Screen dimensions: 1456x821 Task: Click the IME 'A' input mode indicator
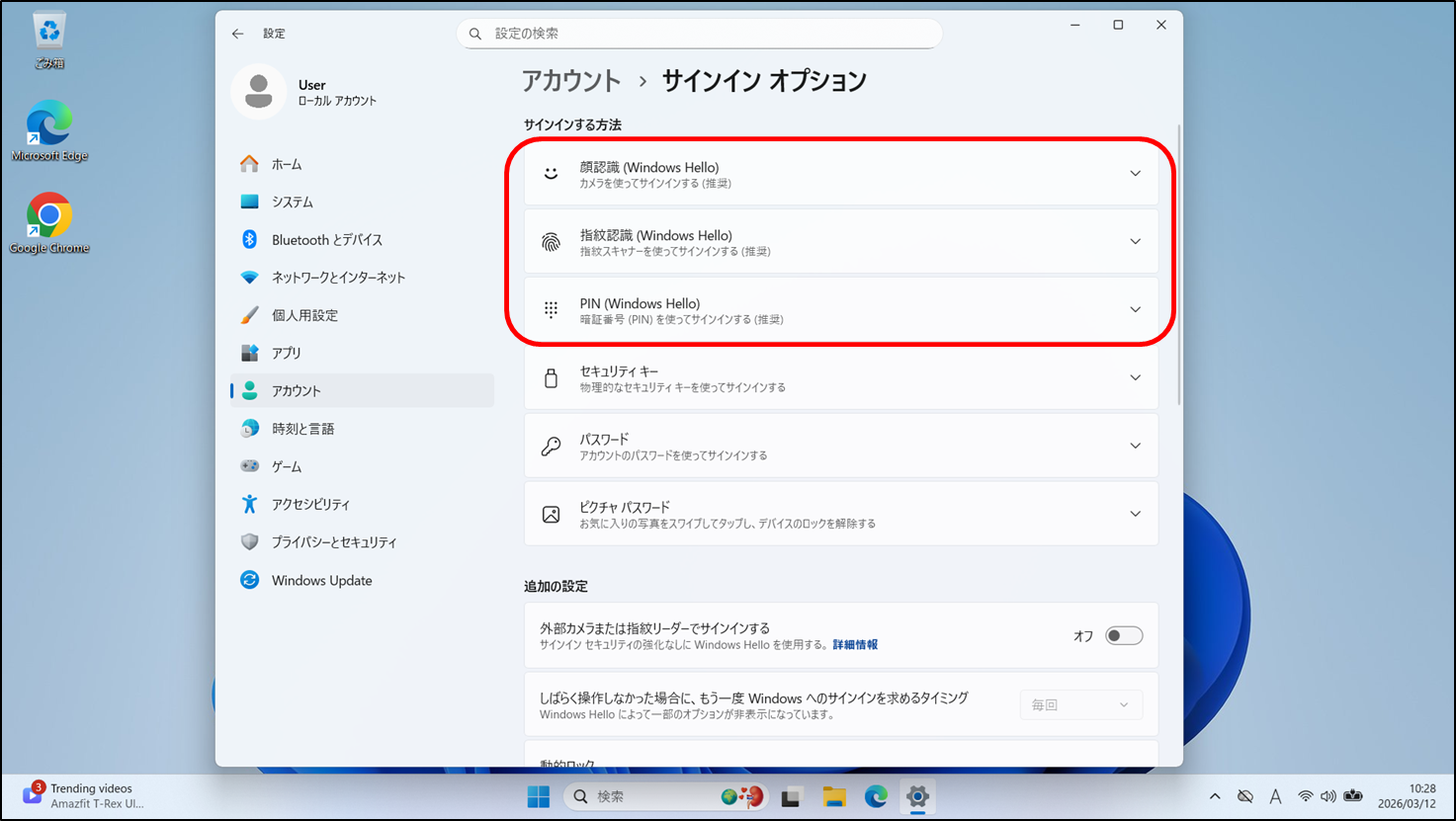(x=1275, y=796)
